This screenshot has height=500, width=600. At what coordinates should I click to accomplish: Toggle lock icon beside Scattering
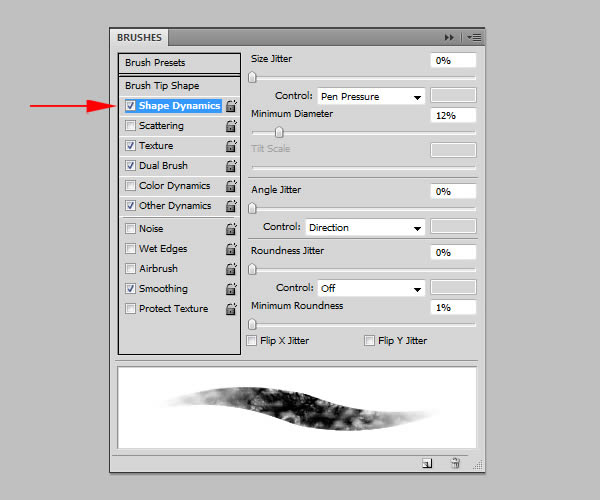pyautogui.click(x=231, y=126)
